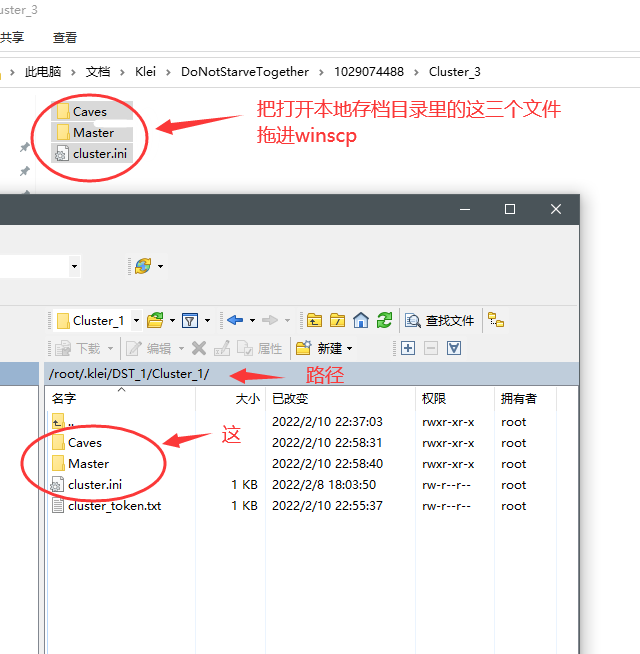This screenshot has height=654, width=640.
Task: Click the unselect files minus icon
Action: click(x=431, y=348)
